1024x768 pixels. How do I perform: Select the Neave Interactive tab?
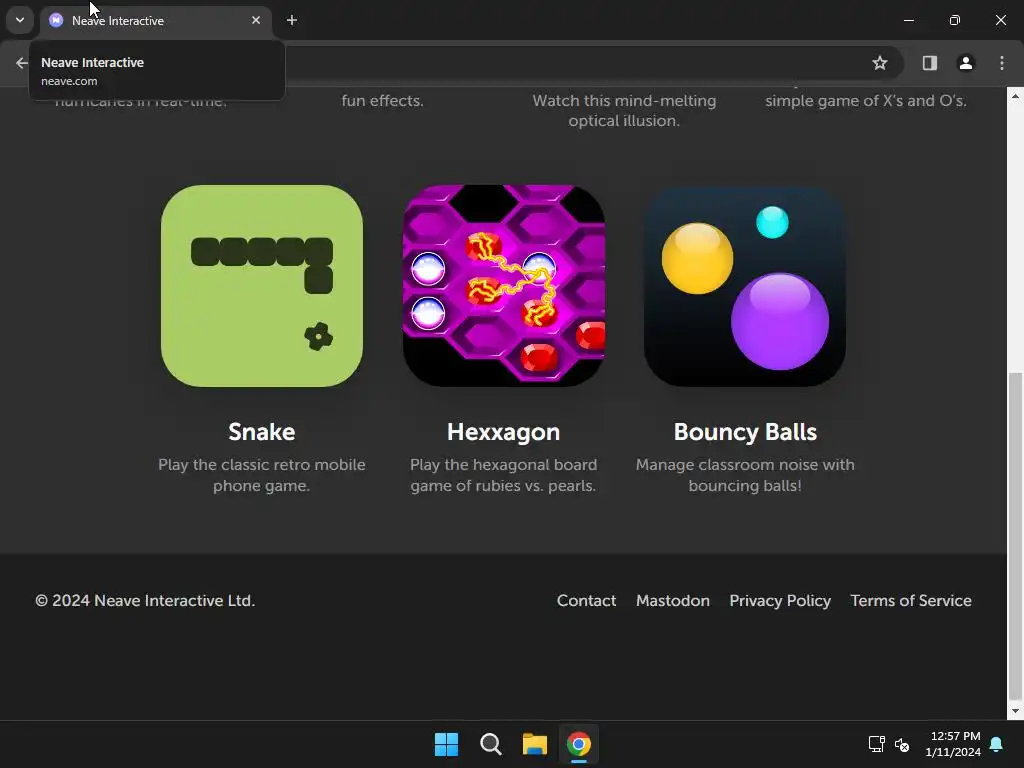[x=157, y=21]
